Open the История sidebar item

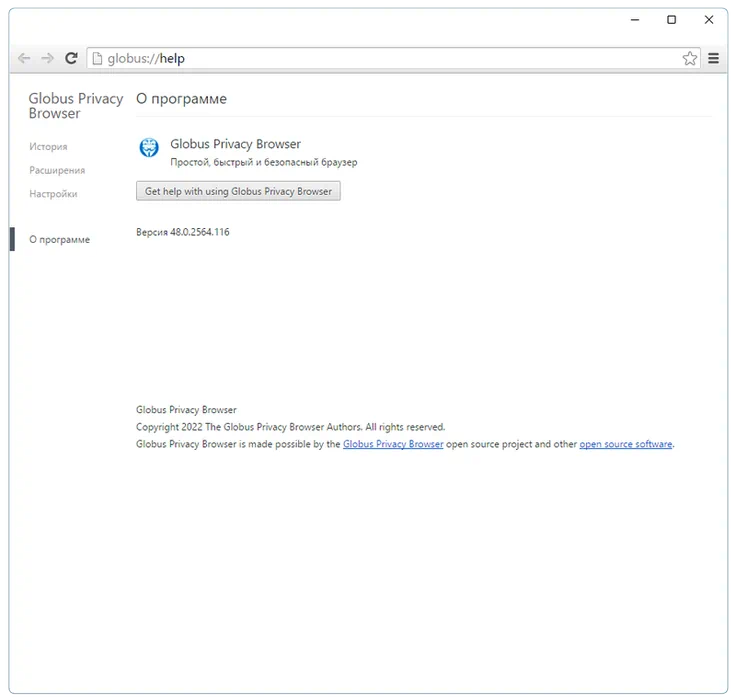pos(48,146)
